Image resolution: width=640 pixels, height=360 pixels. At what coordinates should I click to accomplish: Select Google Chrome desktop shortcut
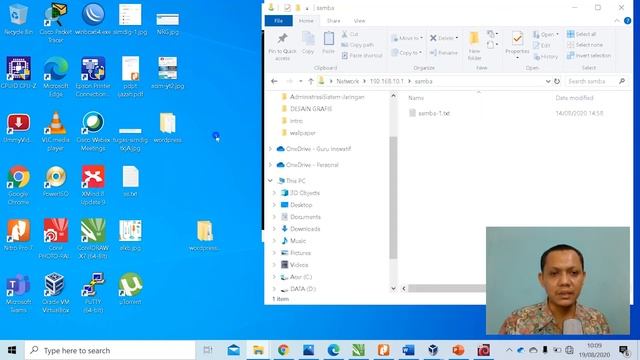18,184
